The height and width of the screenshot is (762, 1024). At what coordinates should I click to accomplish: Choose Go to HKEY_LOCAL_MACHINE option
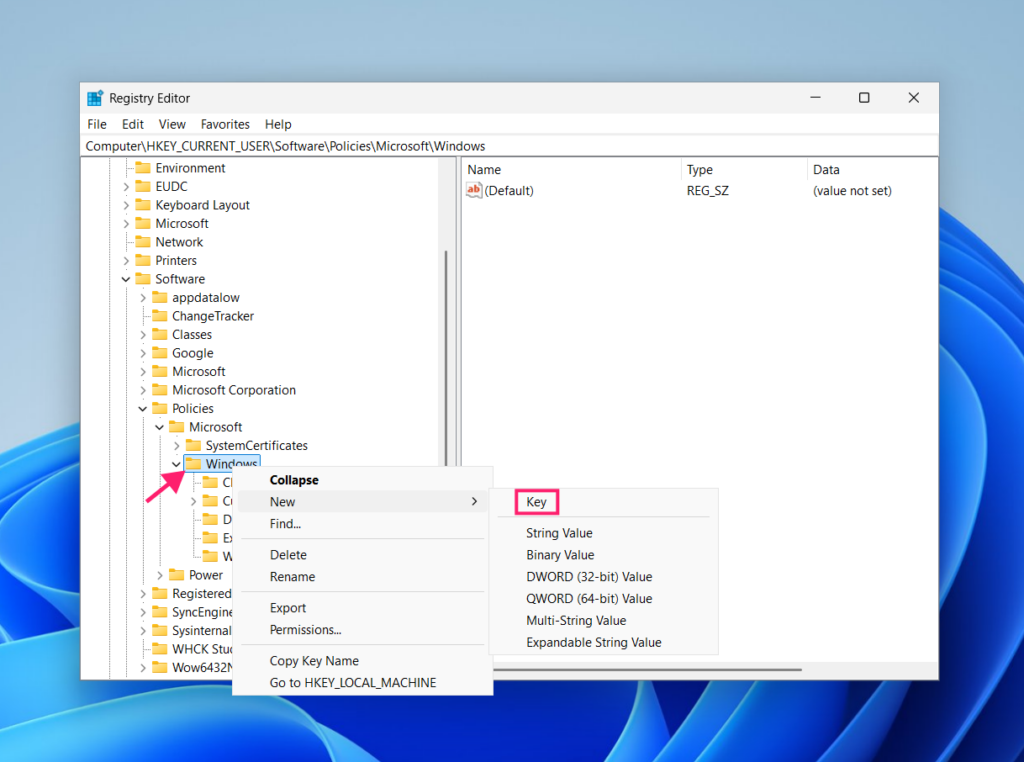(362, 682)
